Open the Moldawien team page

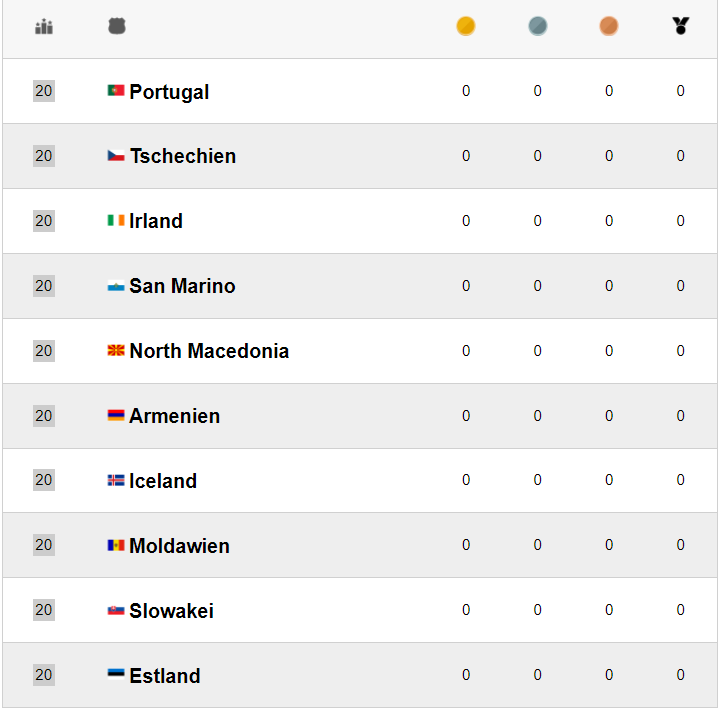pos(179,546)
